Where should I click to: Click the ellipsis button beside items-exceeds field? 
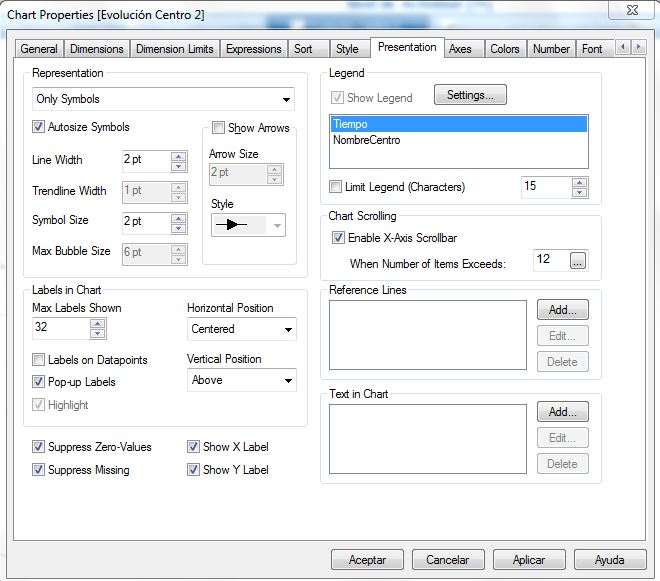(578, 262)
